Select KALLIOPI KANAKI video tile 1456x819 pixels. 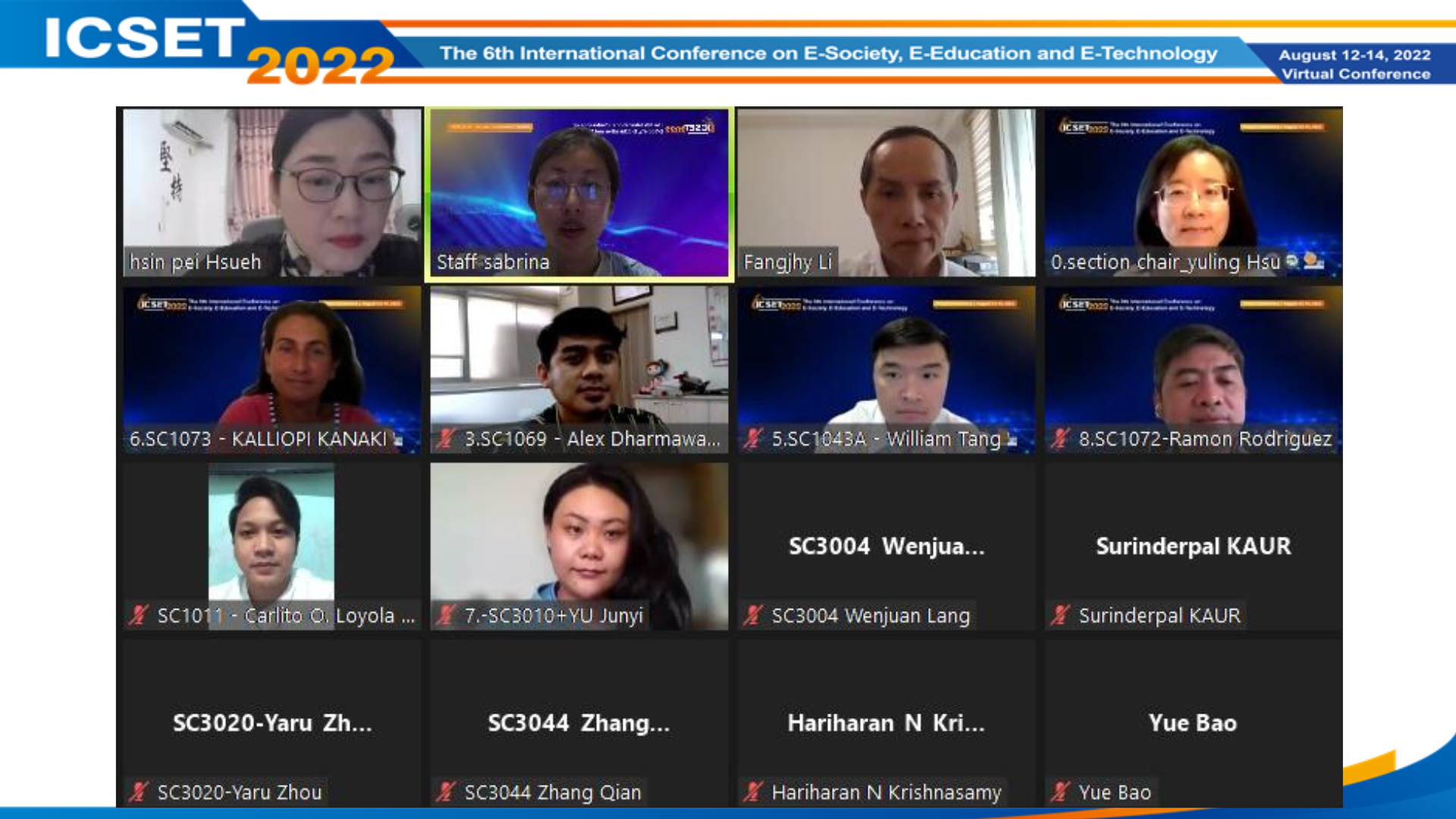[x=272, y=369]
